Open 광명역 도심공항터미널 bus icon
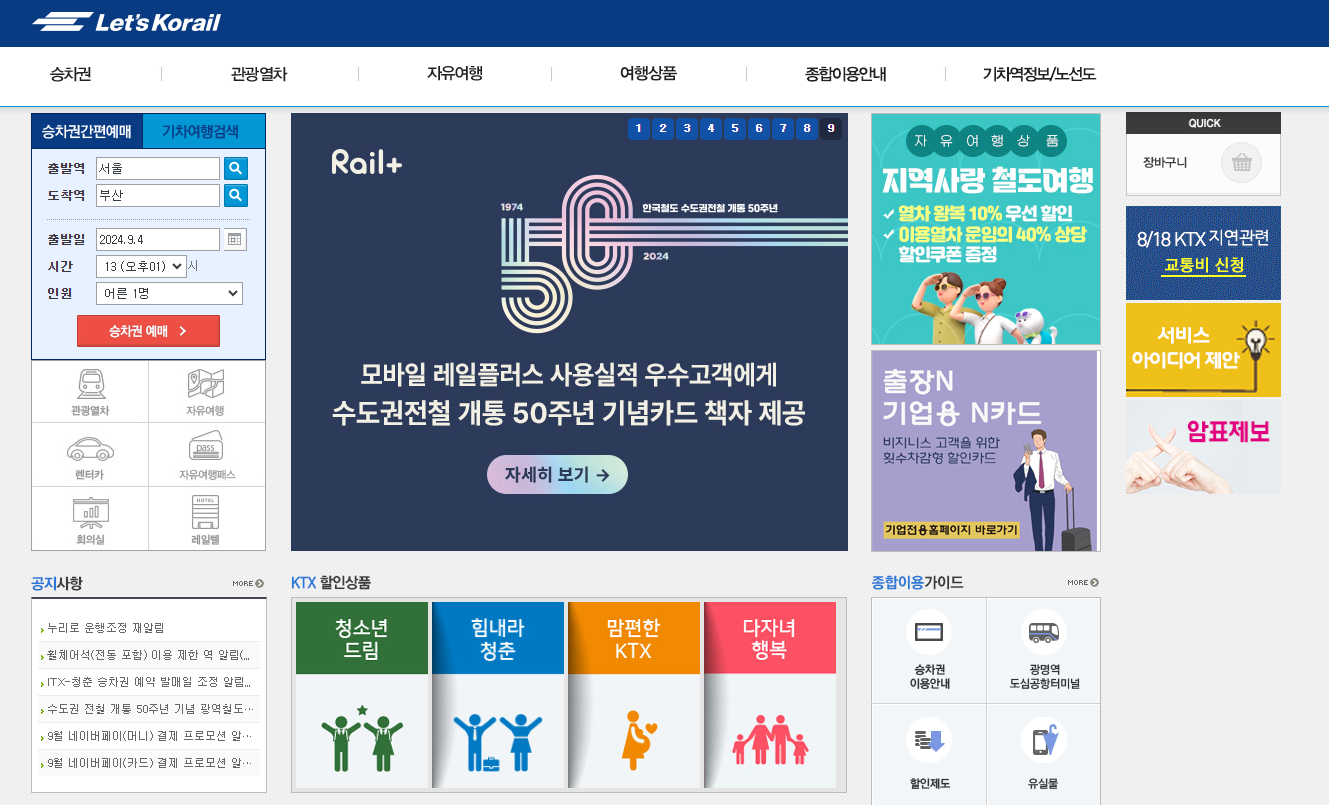 tap(1044, 650)
